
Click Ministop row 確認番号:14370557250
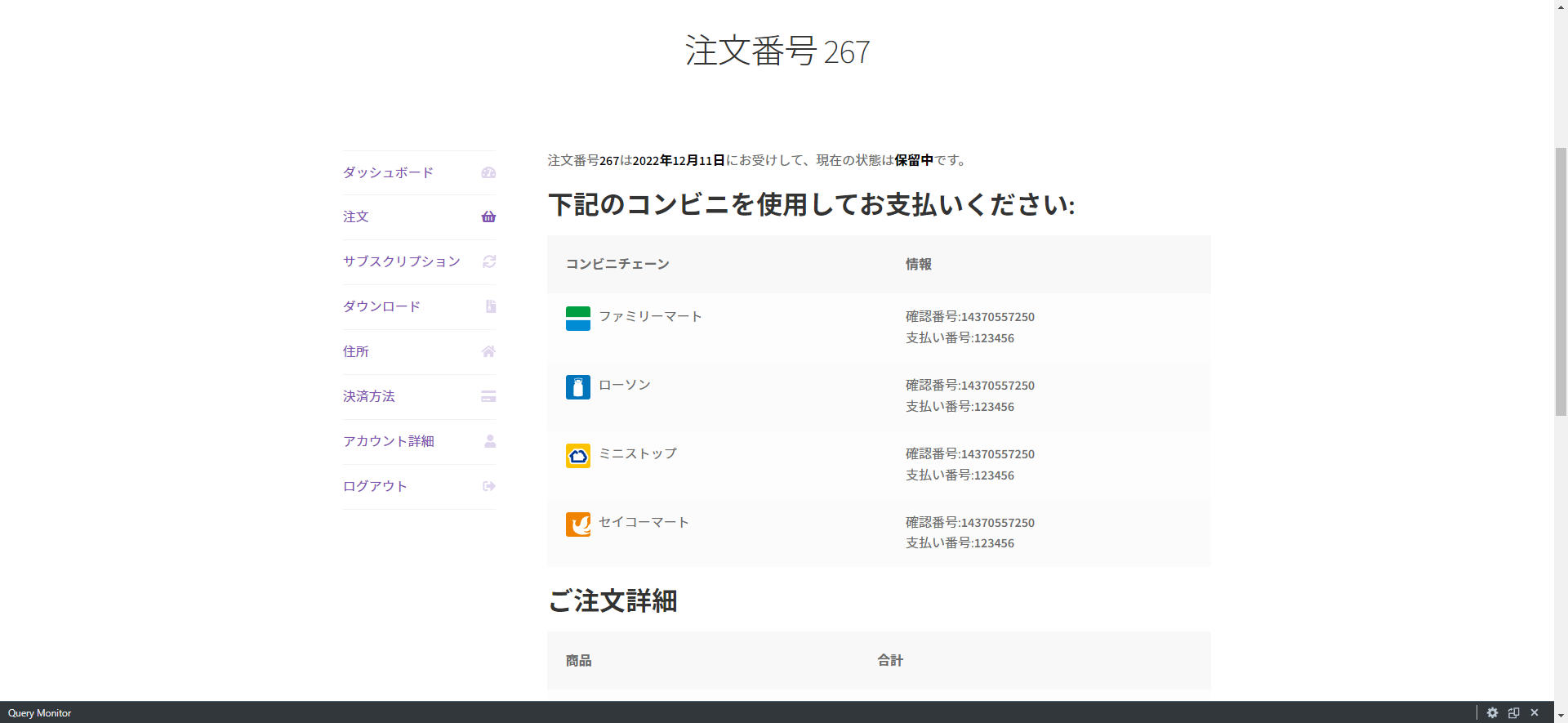pyautogui.click(x=970, y=453)
